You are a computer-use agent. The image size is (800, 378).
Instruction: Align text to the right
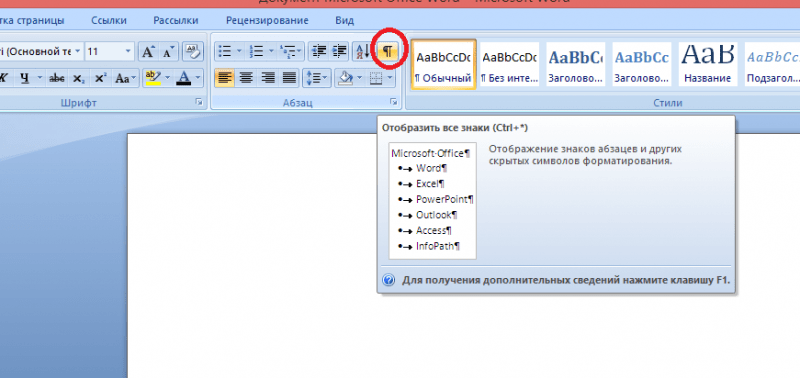267,78
